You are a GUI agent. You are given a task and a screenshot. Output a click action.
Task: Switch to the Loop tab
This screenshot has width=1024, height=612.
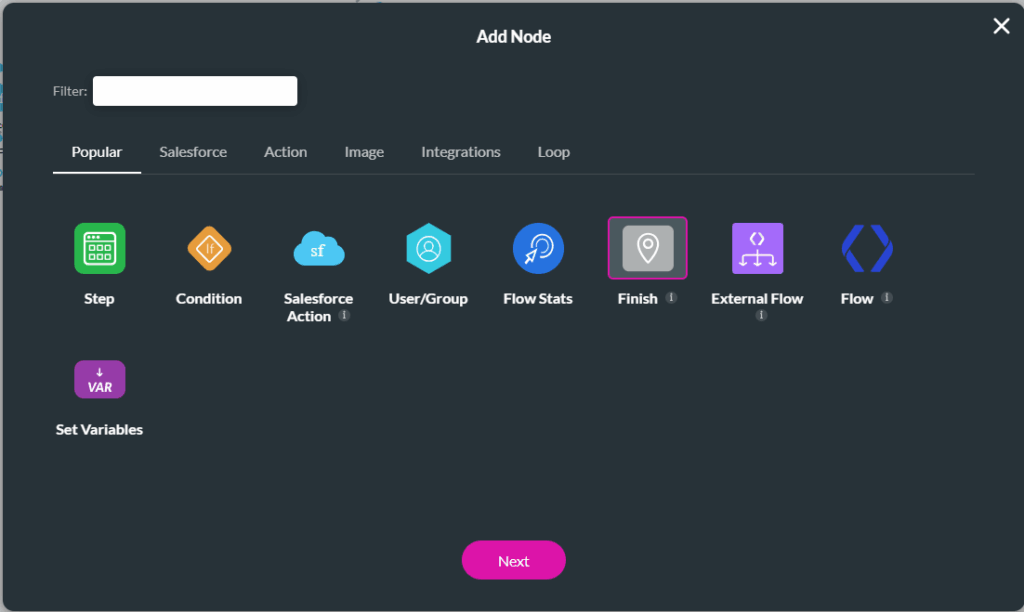point(553,152)
